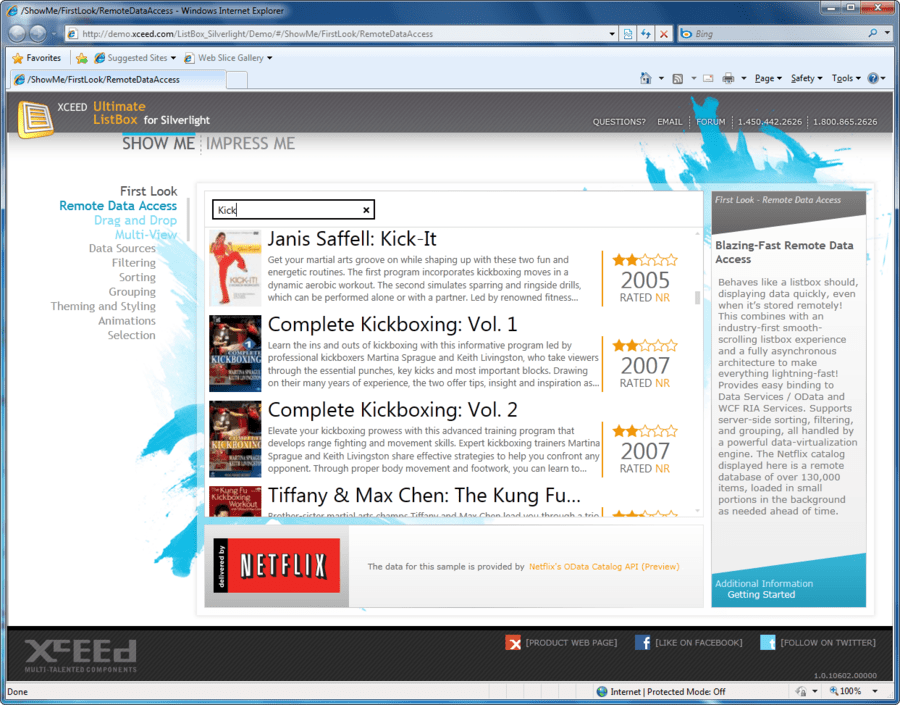Open the address bar history dropdown
900x705 pixels.
point(612,34)
